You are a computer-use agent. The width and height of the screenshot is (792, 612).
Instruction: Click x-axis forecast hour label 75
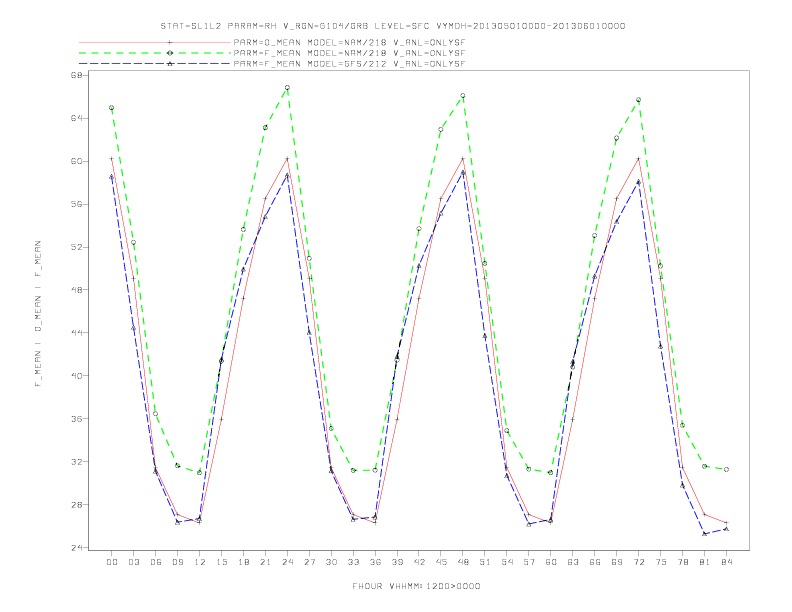(661, 562)
